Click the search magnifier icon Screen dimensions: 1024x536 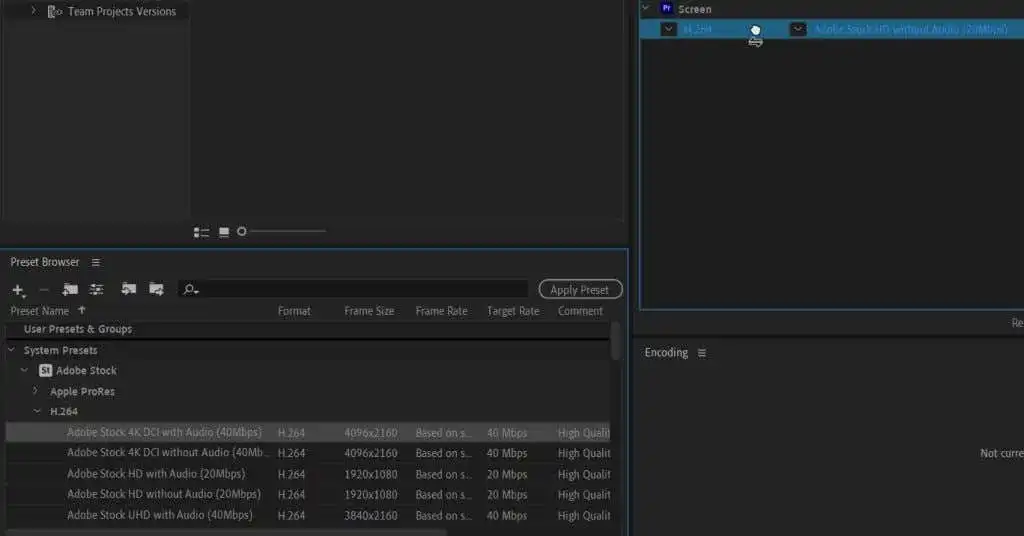click(190, 289)
